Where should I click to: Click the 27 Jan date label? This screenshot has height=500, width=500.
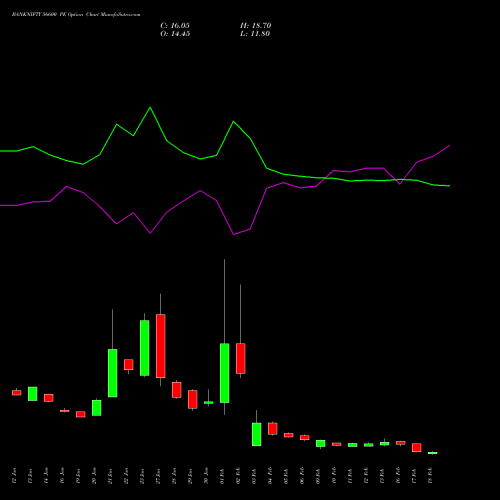point(158,476)
